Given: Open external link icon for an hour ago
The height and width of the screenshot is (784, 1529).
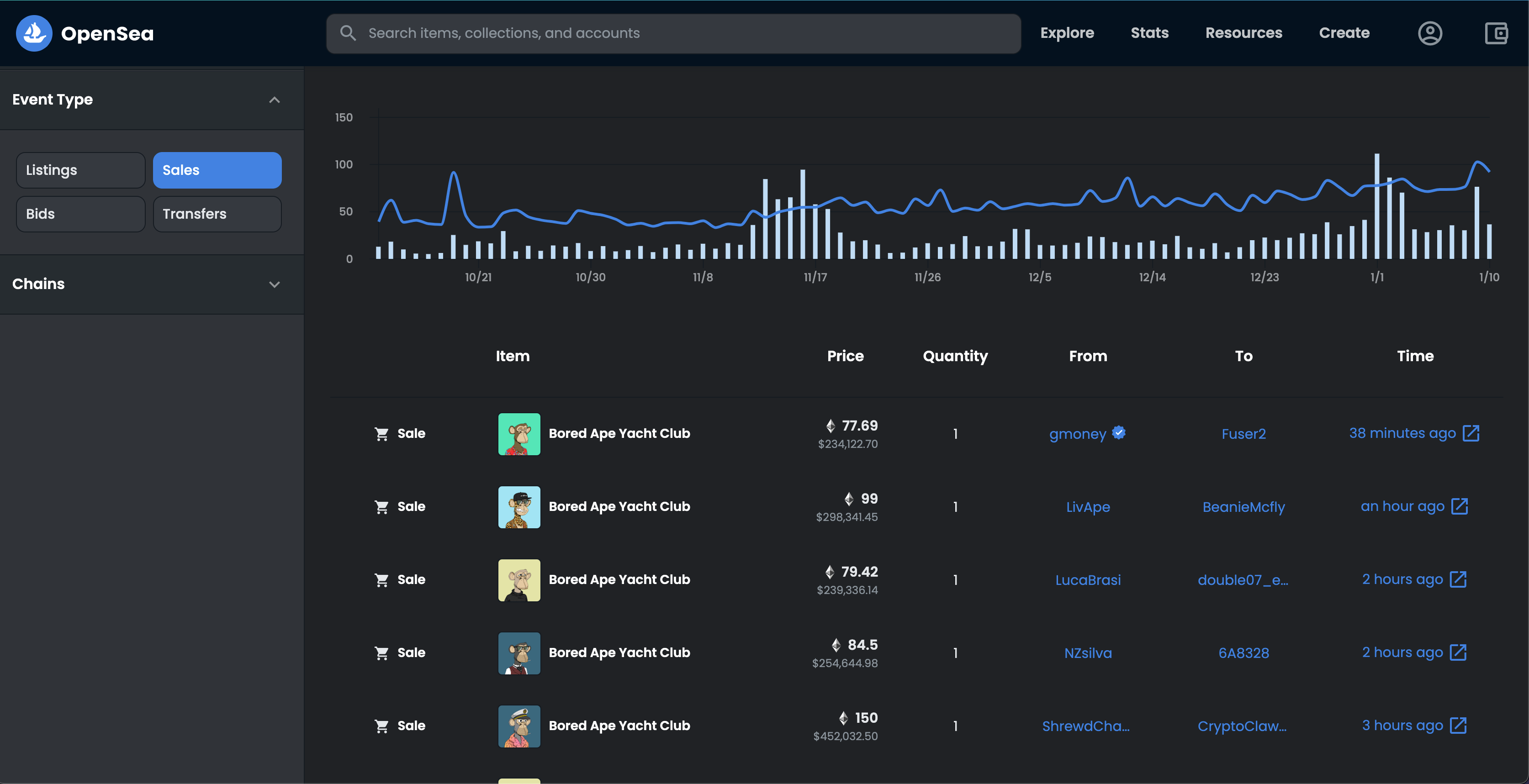Looking at the screenshot, I should point(1460,506).
